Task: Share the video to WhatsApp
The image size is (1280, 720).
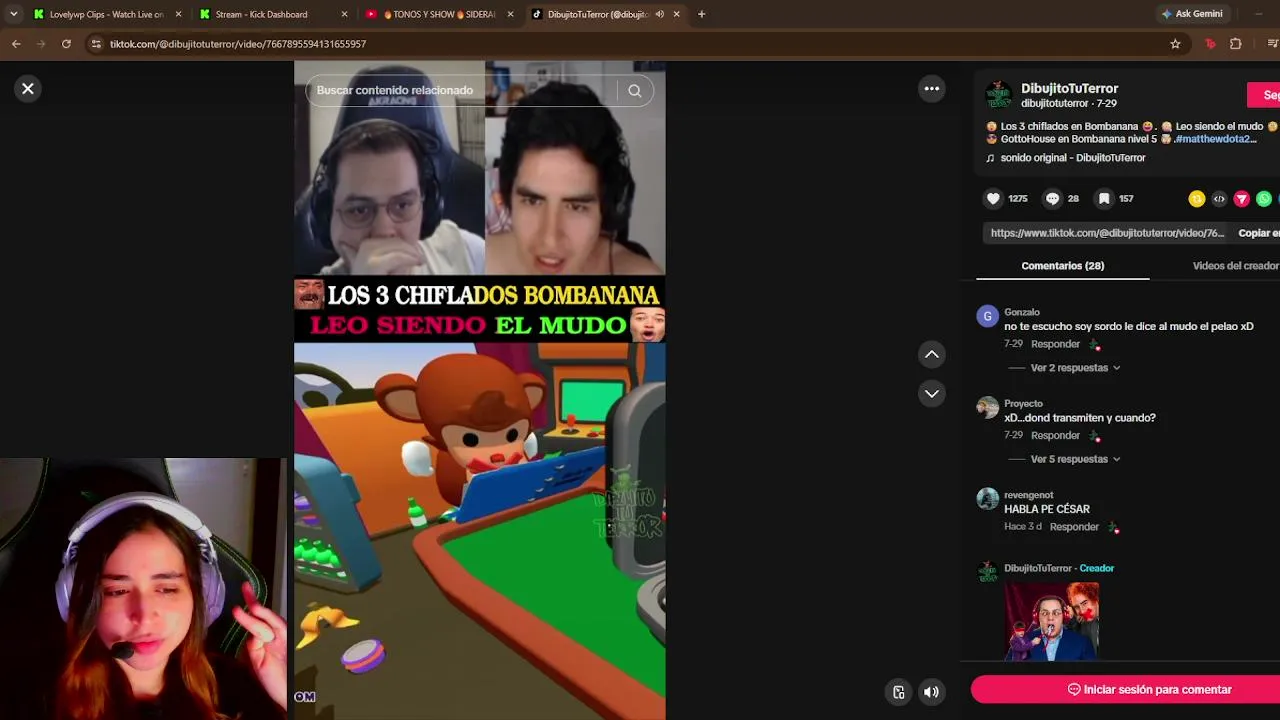Action: pyautogui.click(x=1264, y=199)
